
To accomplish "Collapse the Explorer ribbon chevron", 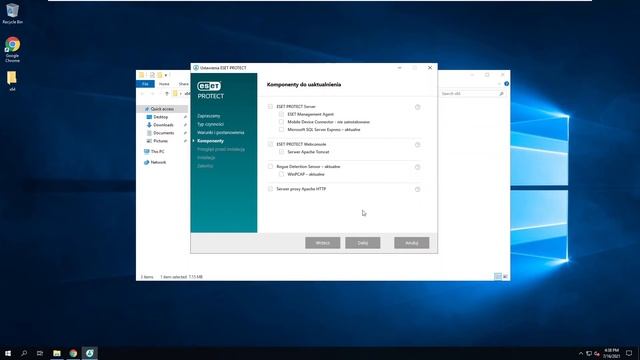I will (x=499, y=84).
